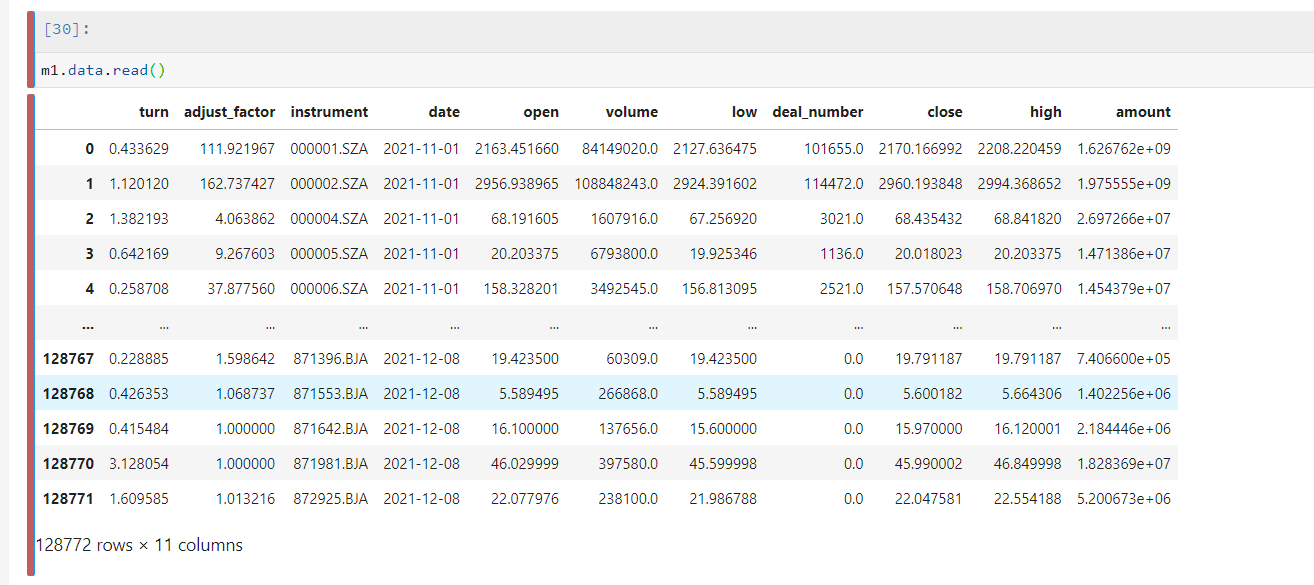Click turn value 0.433629
1314x585 pixels.
tap(139, 149)
